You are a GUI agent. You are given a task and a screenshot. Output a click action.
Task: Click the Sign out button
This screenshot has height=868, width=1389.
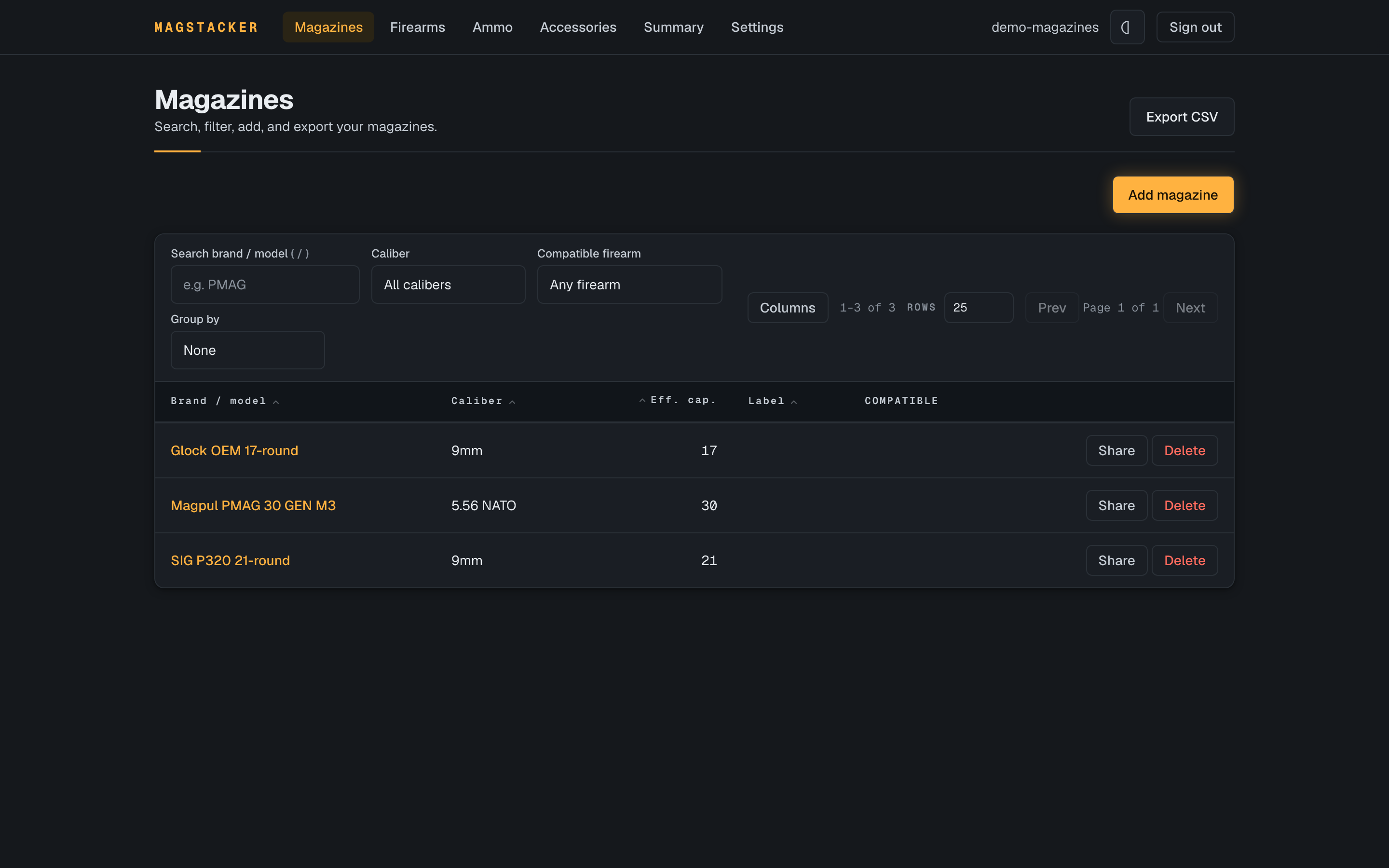[x=1195, y=27]
